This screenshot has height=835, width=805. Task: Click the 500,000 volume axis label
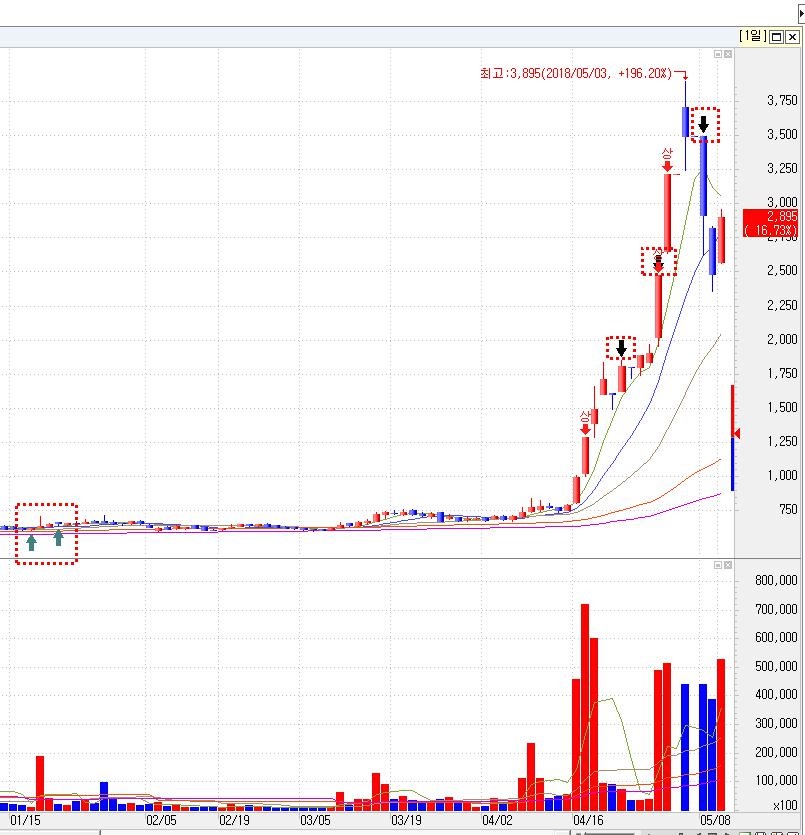click(x=776, y=666)
